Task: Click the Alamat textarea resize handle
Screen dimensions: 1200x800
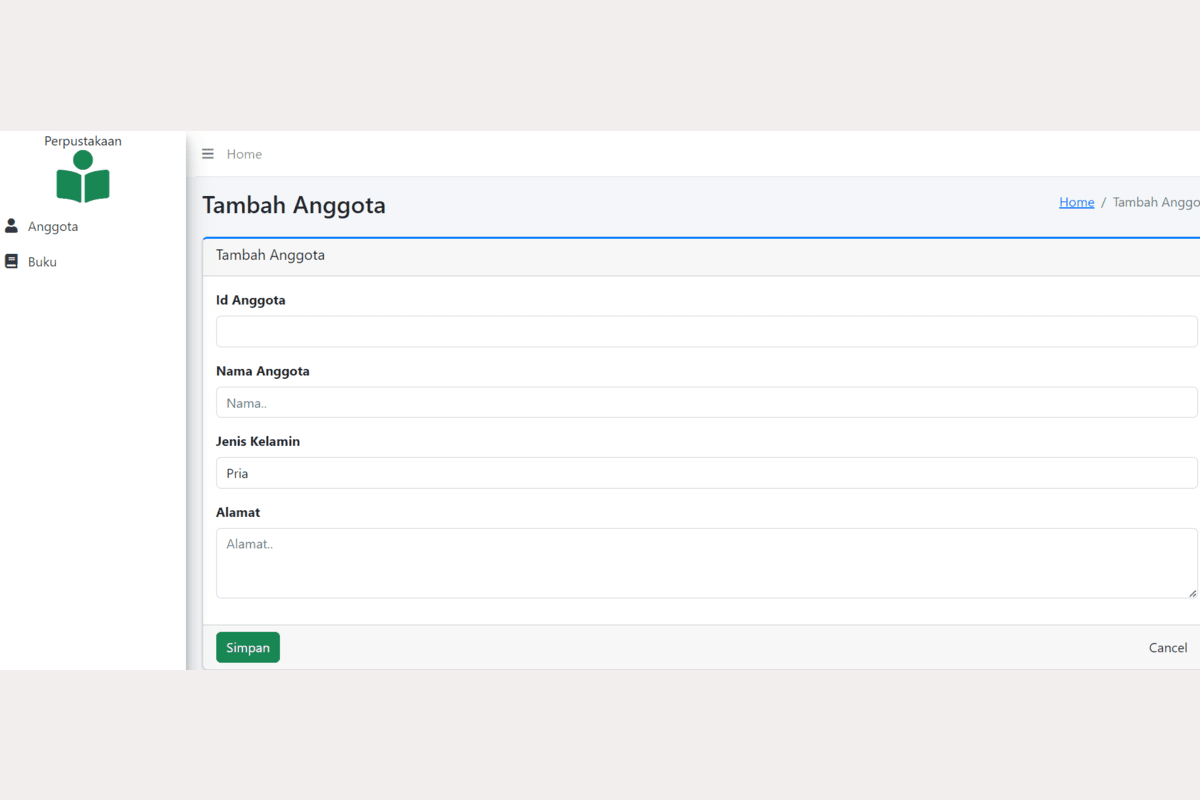Action: coord(1192,593)
